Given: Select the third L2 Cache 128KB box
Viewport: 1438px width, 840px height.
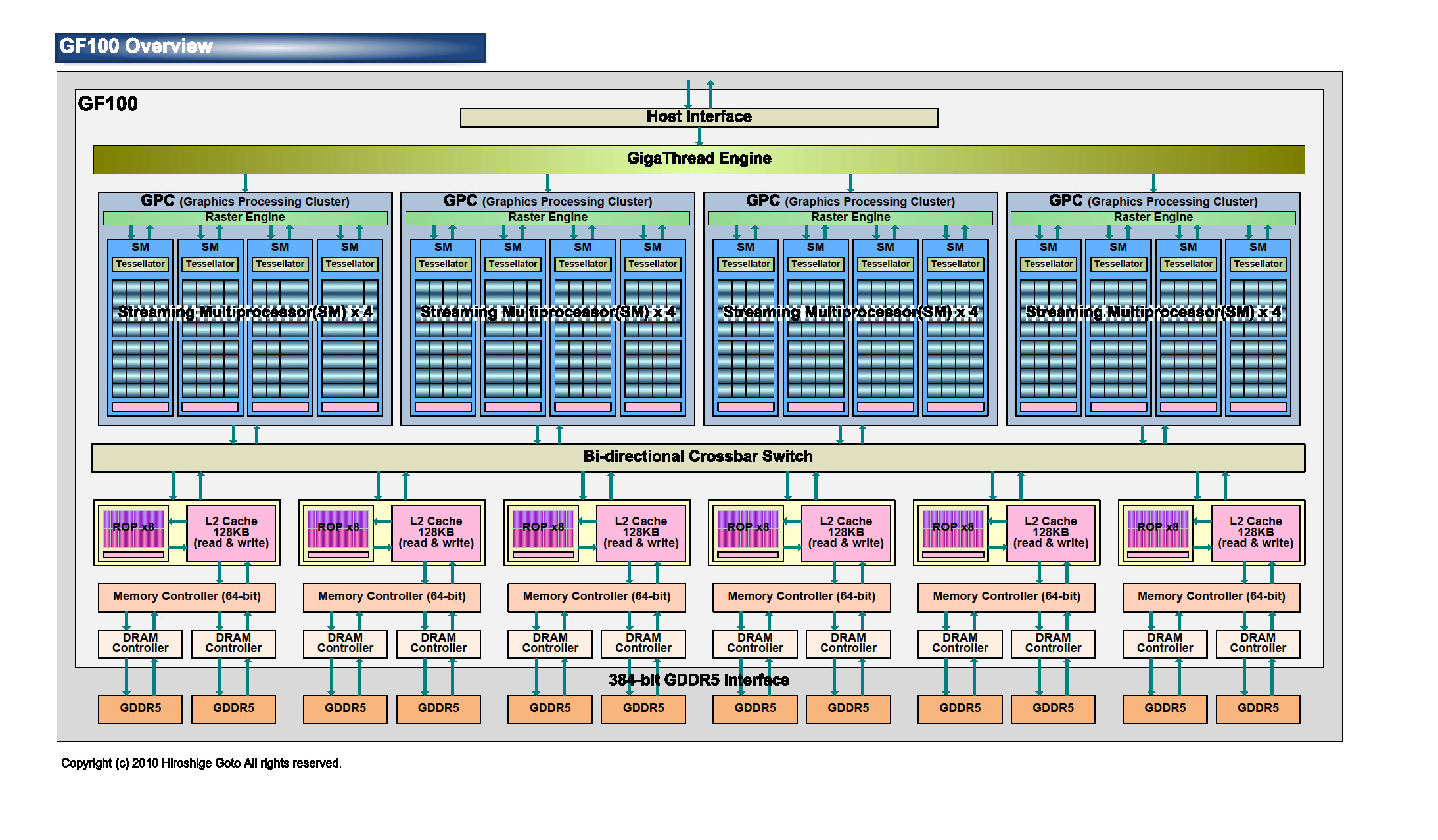Looking at the screenshot, I should click(x=641, y=532).
